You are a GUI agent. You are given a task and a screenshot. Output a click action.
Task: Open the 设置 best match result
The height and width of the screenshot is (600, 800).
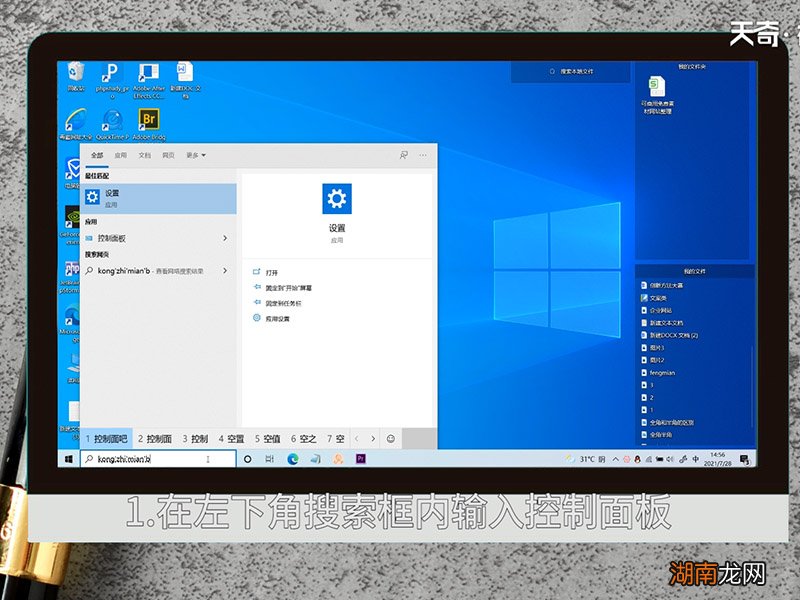coord(158,198)
